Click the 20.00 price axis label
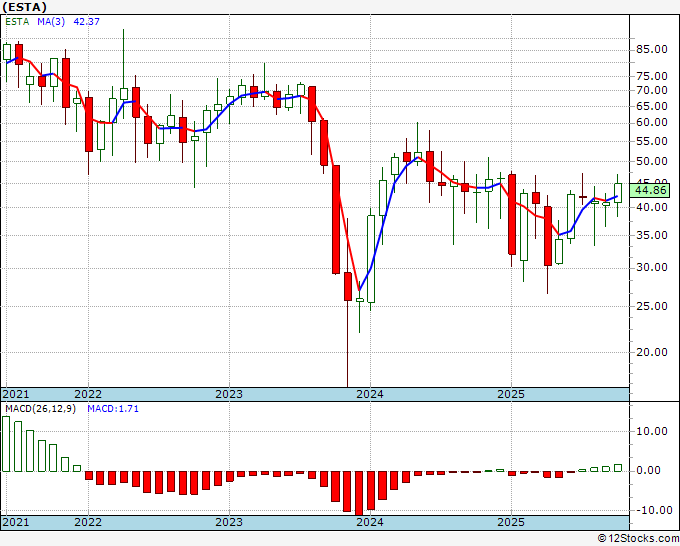The width and height of the screenshot is (680, 546). click(x=651, y=352)
